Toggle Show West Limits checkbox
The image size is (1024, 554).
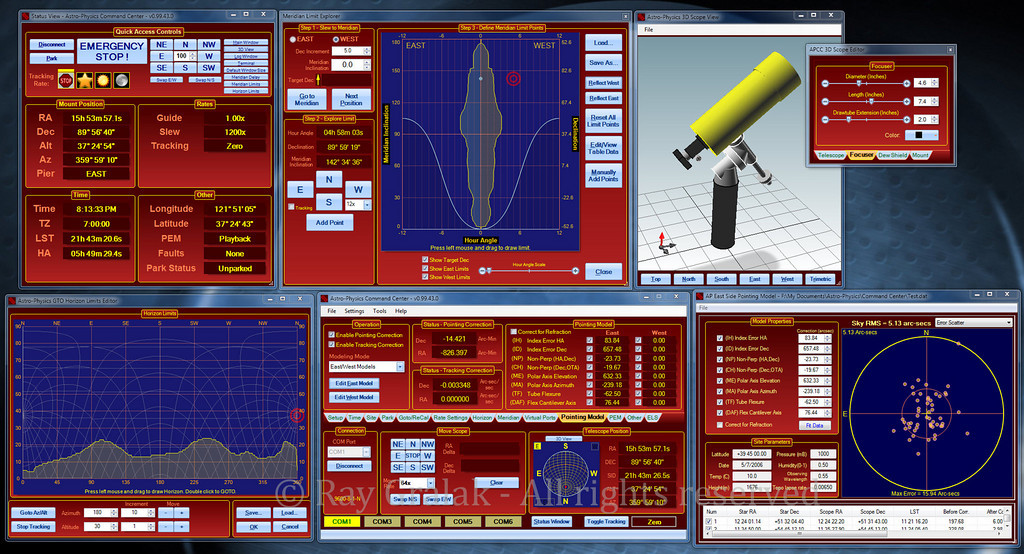pyautogui.click(x=425, y=277)
